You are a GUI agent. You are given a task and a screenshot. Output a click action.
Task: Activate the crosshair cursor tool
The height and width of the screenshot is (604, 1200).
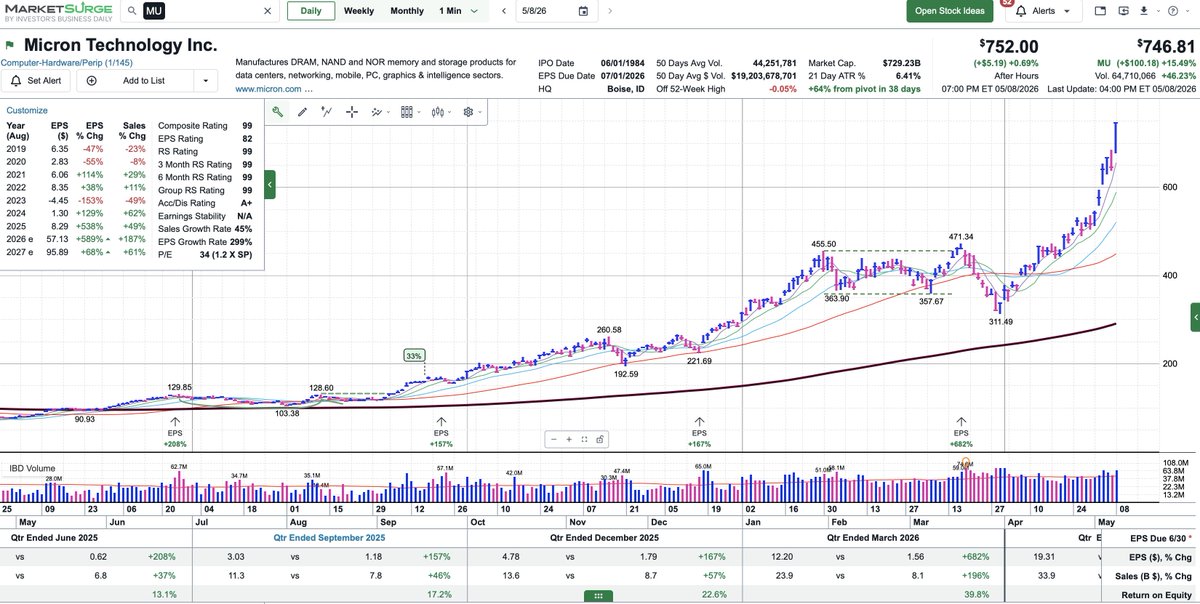coord(352,112)
